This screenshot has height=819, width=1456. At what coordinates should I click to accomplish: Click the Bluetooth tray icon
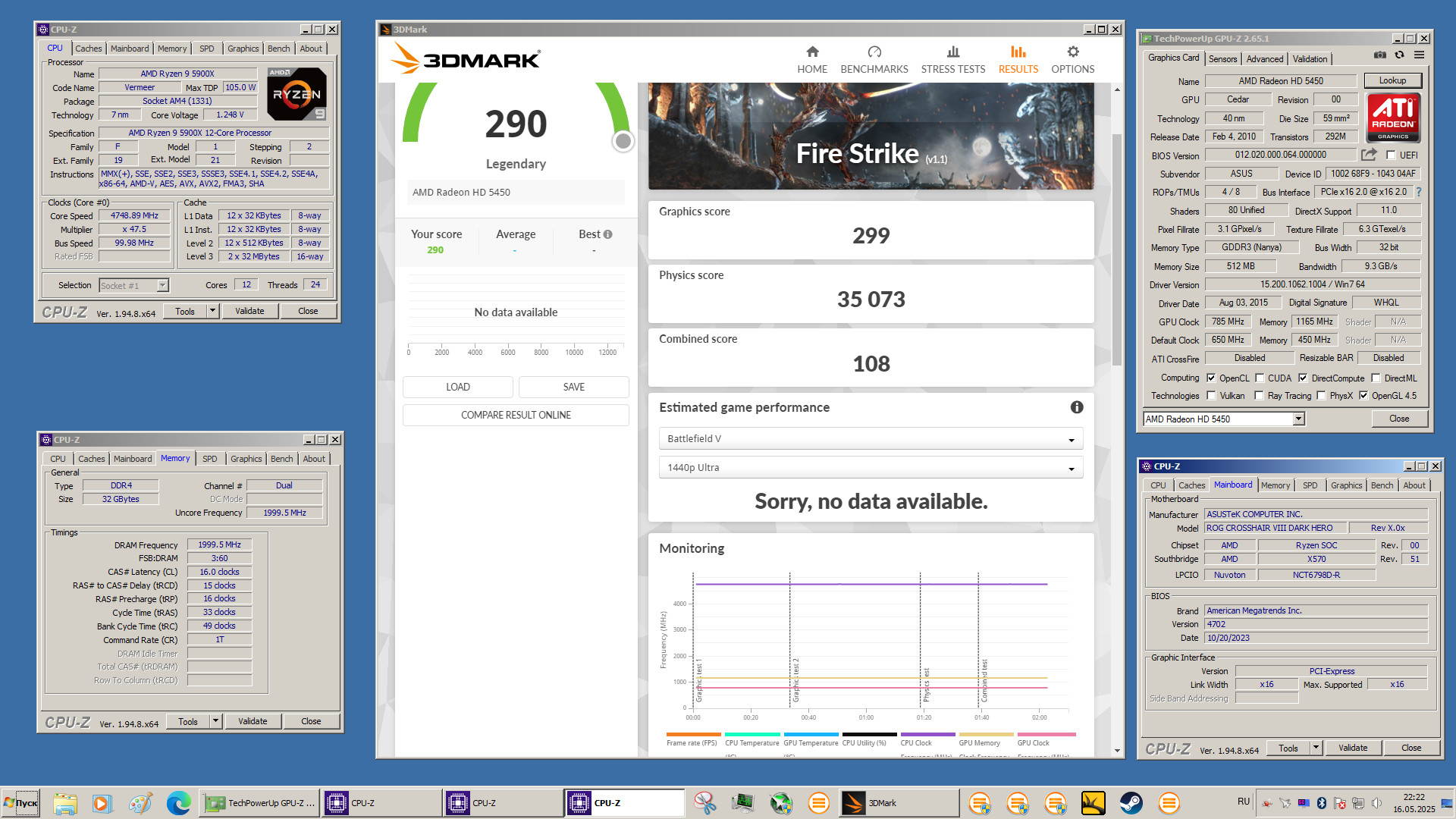coord(1322,803)
